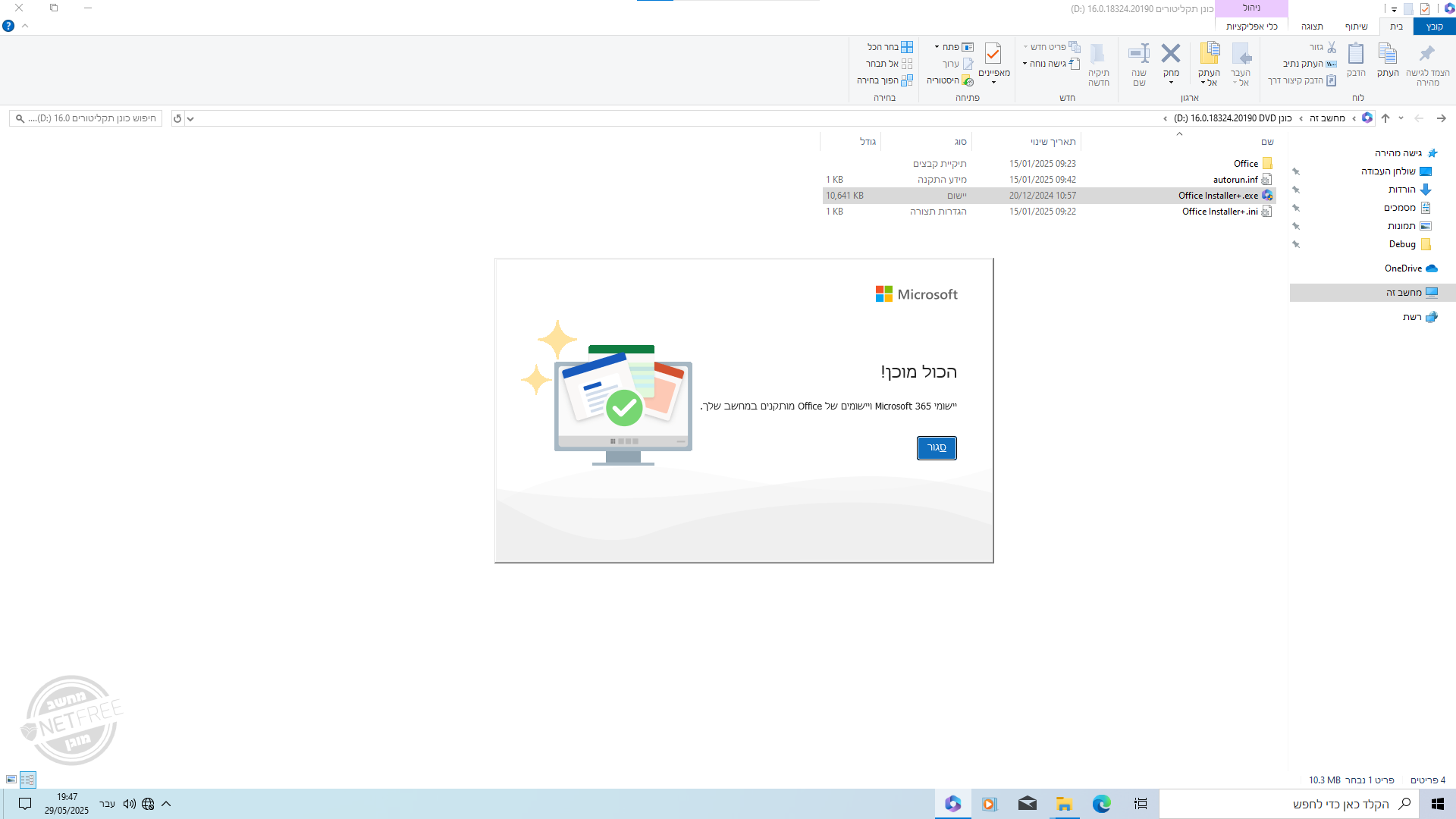Open Microsoft Edge from the taskbar

(x=1101, y=804)
